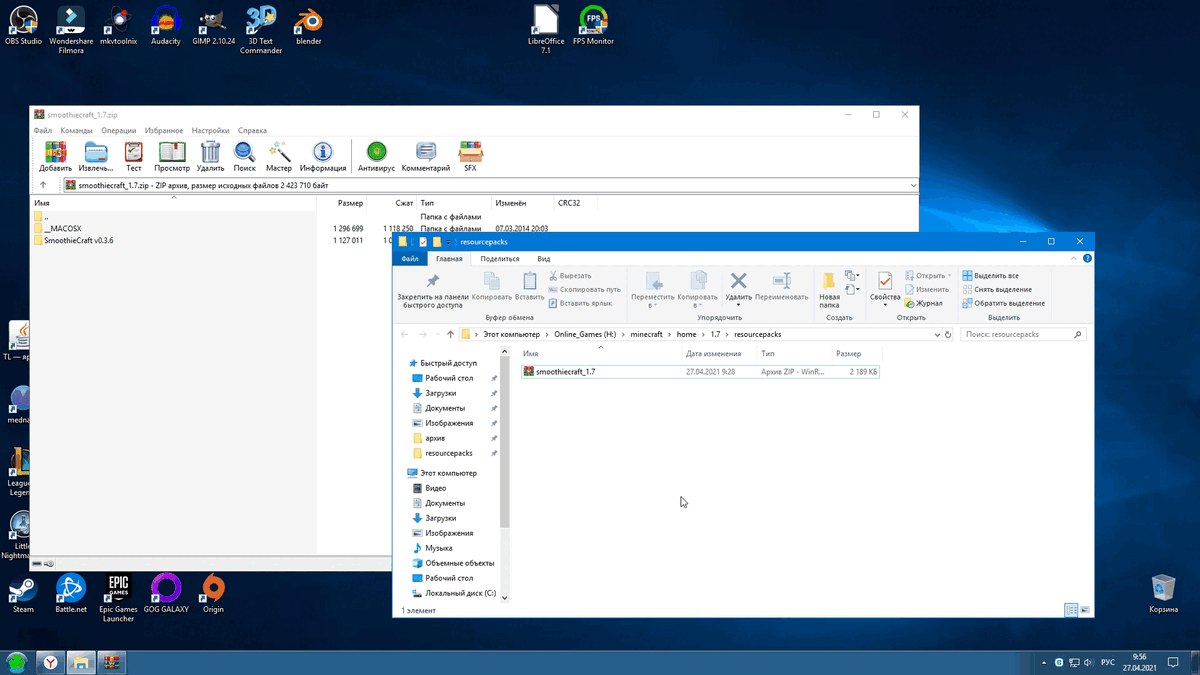Click the Извлечь icon in WinRAR toolbar
This screenshot has width=1200, height=675.
[96, 156]
